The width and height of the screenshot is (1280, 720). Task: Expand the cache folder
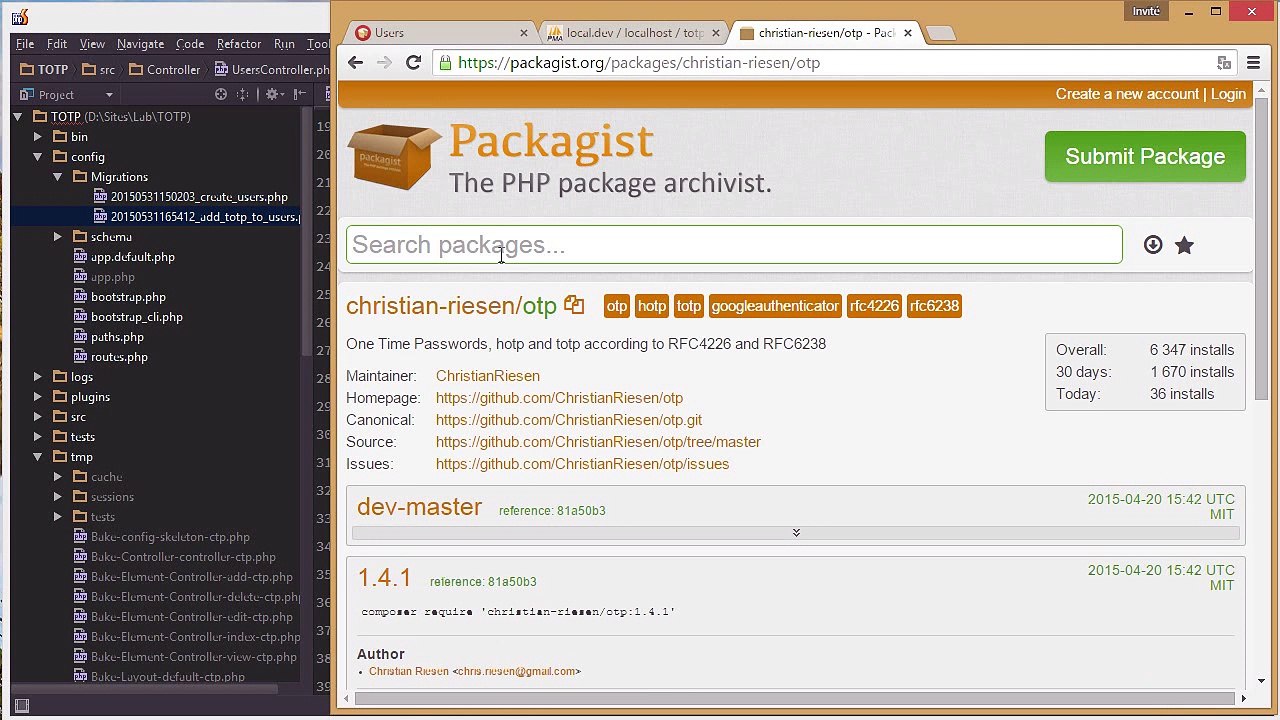[x=58, y=477]
